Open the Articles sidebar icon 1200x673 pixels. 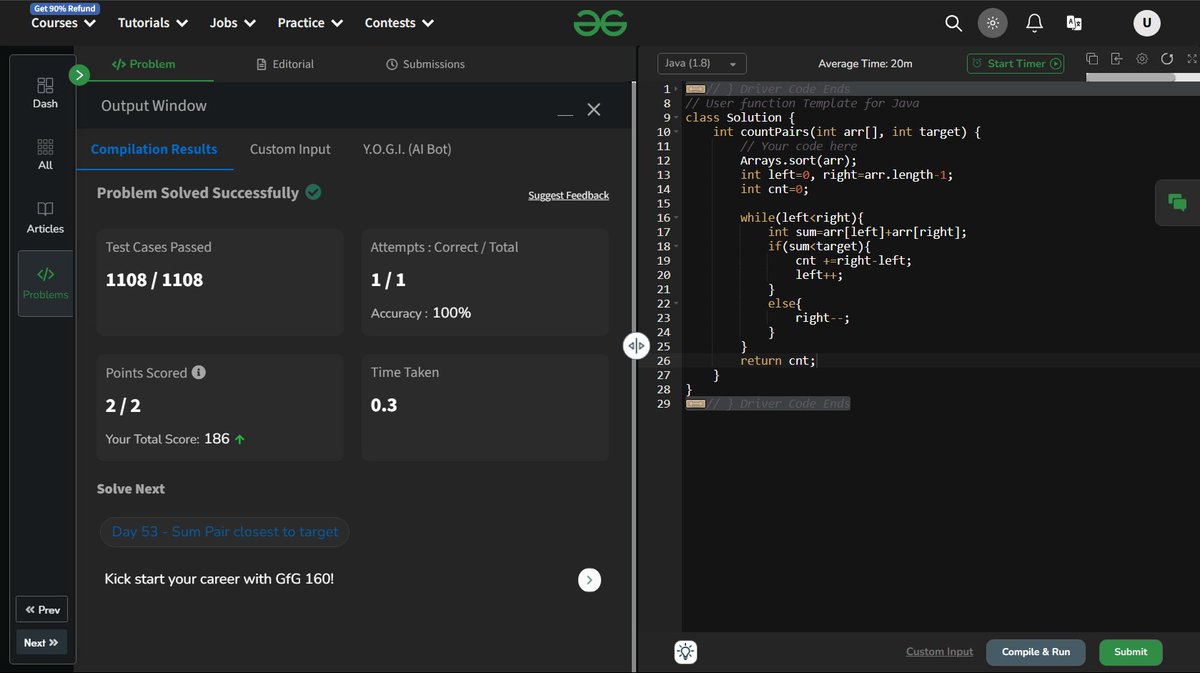coord(45,218)
